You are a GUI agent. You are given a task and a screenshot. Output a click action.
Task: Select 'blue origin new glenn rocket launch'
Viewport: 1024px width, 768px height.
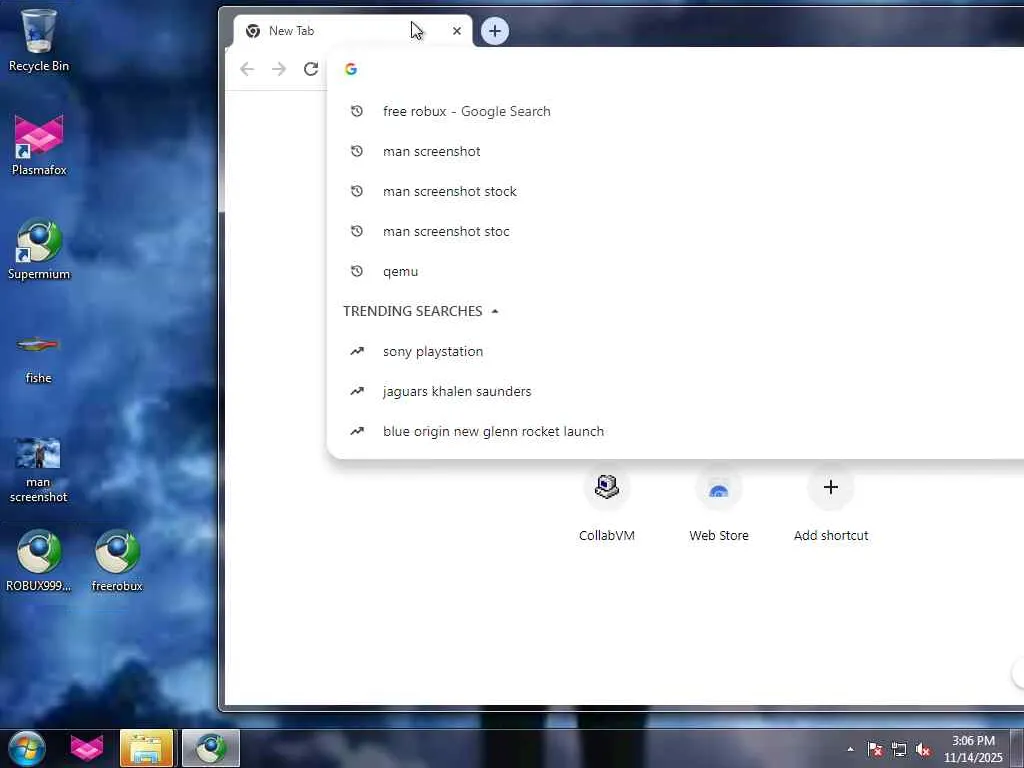(x=675, y=432)
